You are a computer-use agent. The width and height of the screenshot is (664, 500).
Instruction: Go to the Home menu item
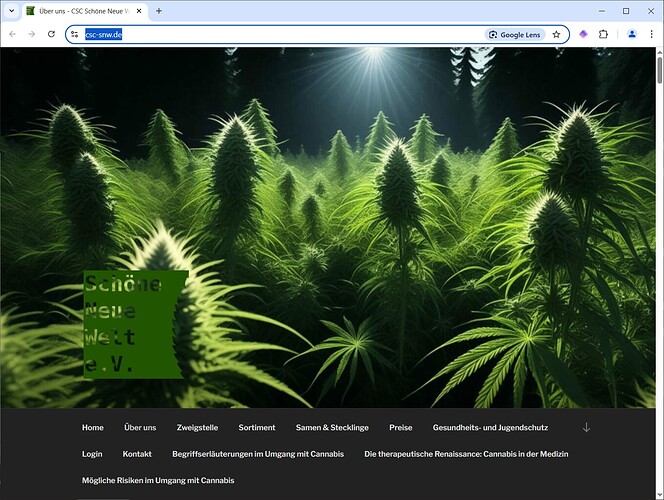(x=93, y=428)
